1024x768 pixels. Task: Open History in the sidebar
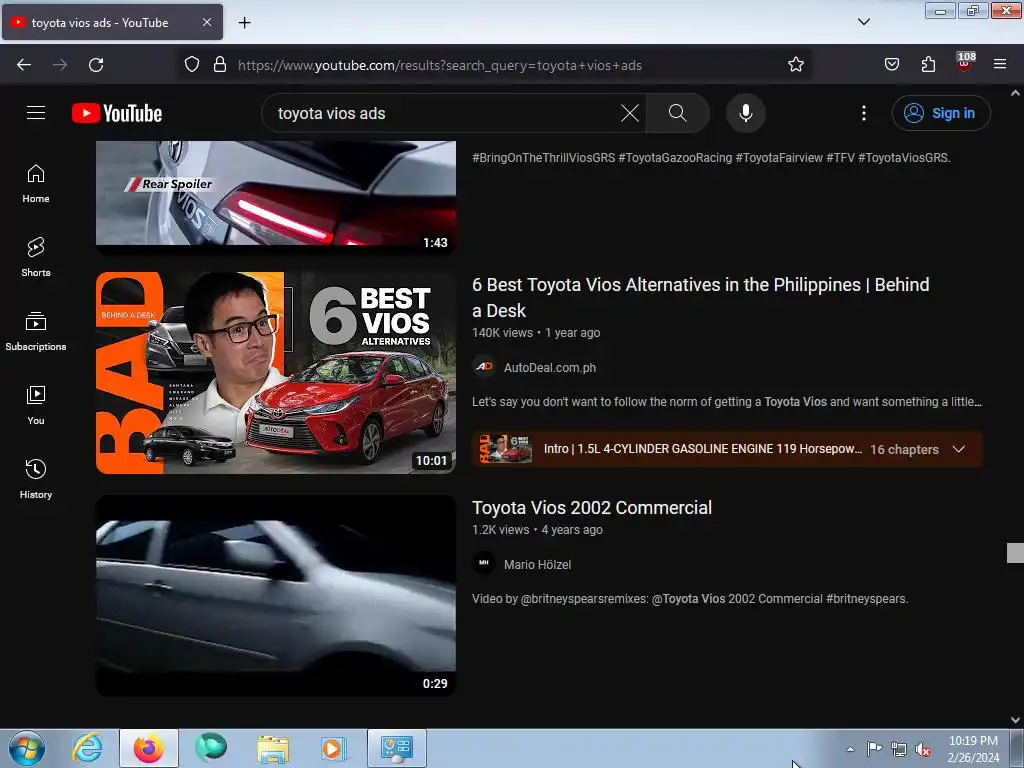click(36, 479)
